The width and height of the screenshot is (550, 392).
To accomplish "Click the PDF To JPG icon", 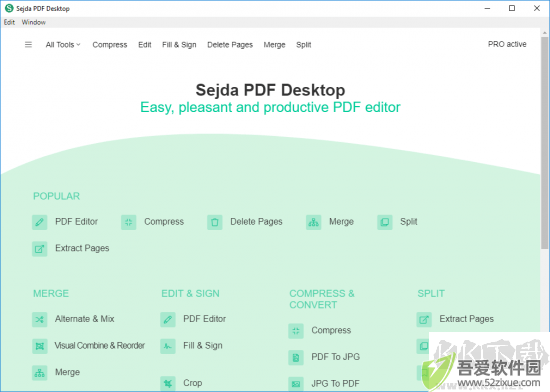I will [296, 358].
